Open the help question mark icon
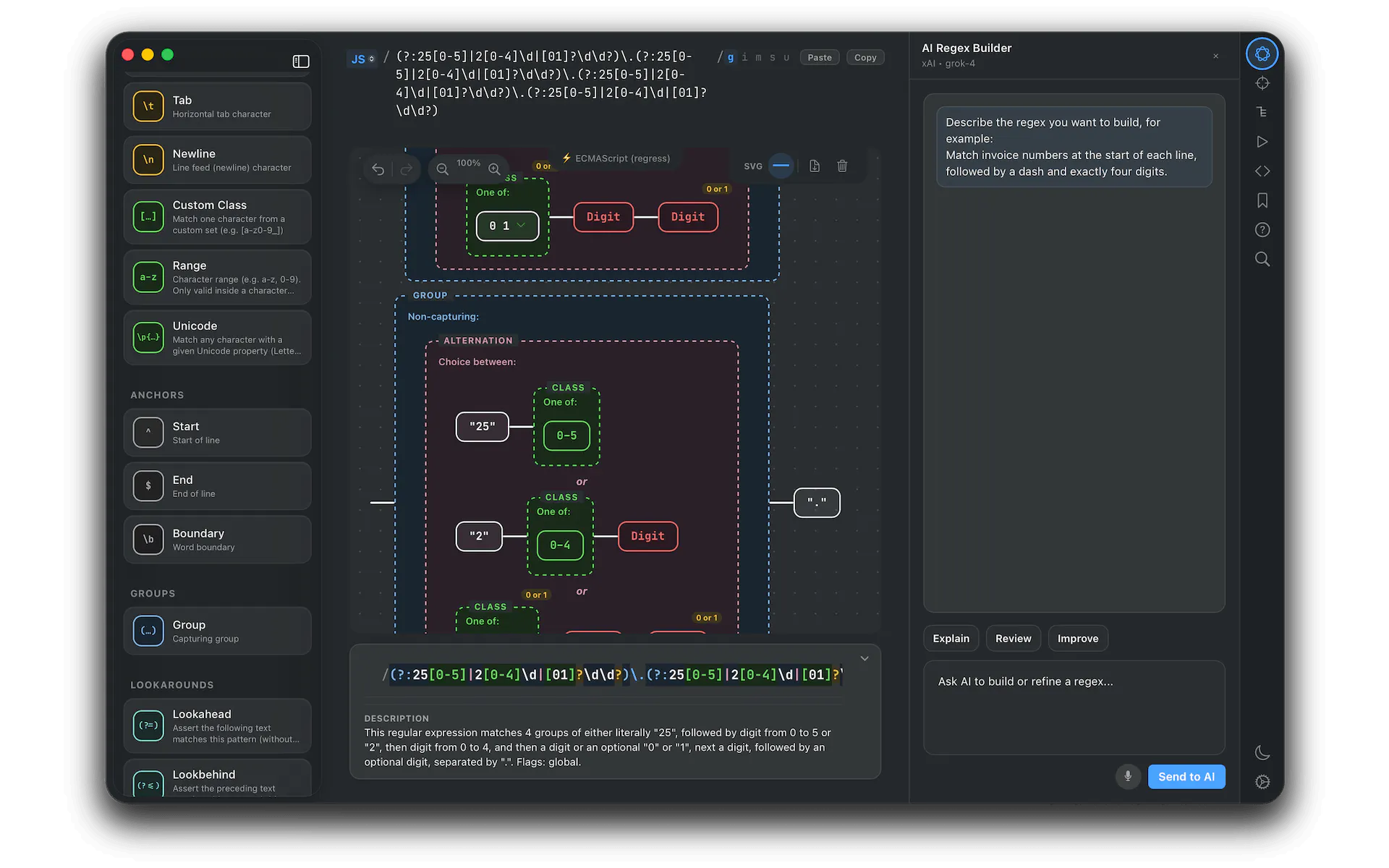This screenshot has width=1389, height=868. click(1262, 230)
